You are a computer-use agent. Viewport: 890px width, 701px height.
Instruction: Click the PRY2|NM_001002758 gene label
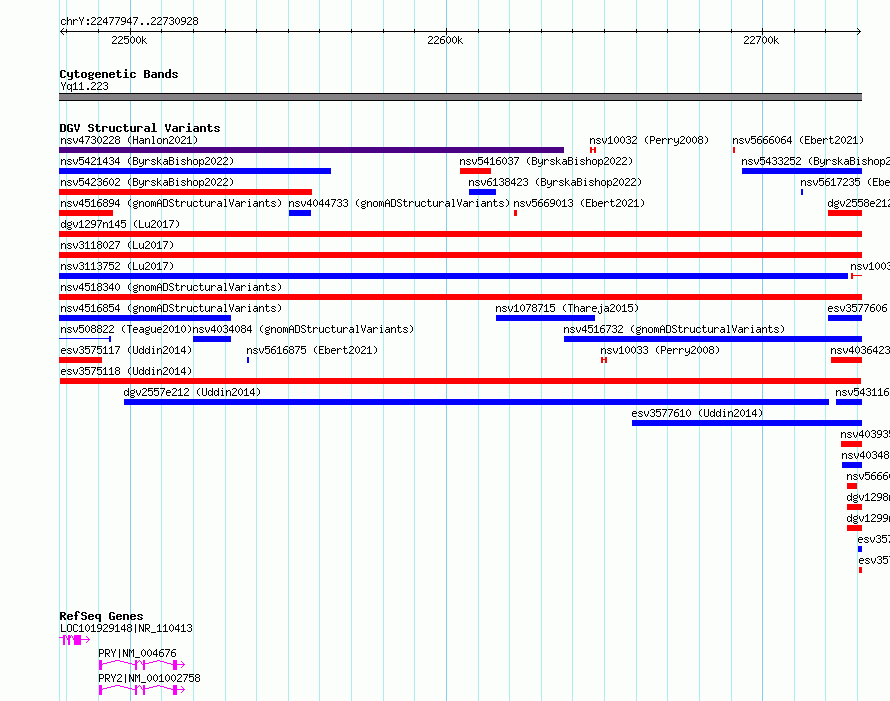coord(149,678)
